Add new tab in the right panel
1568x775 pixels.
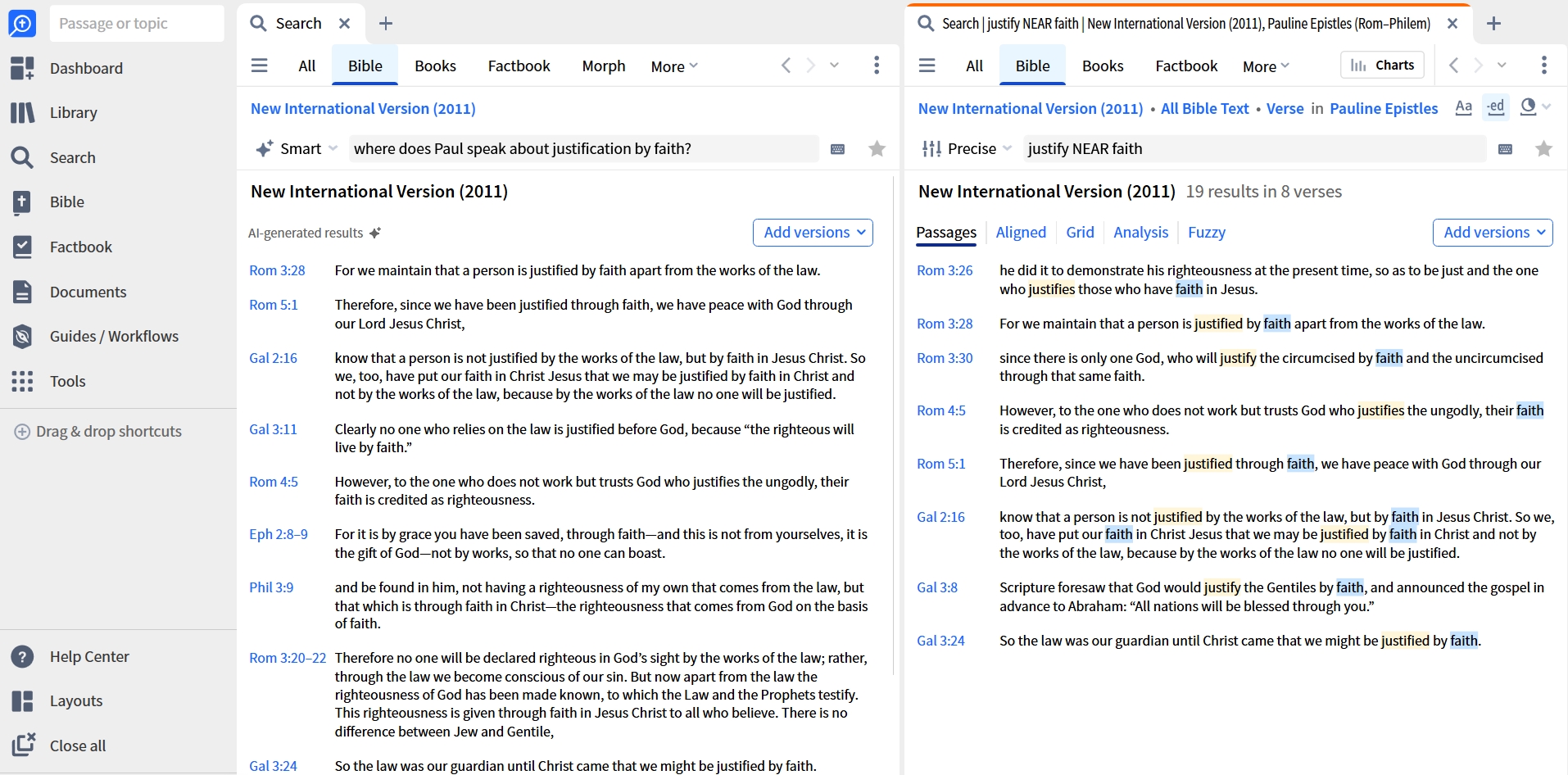pos(1493,23)
